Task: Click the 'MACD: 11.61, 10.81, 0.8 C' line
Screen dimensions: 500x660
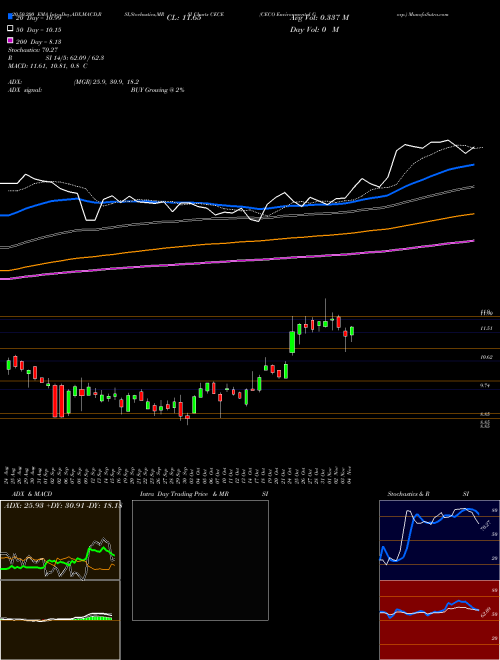Action: coord(48,66)
